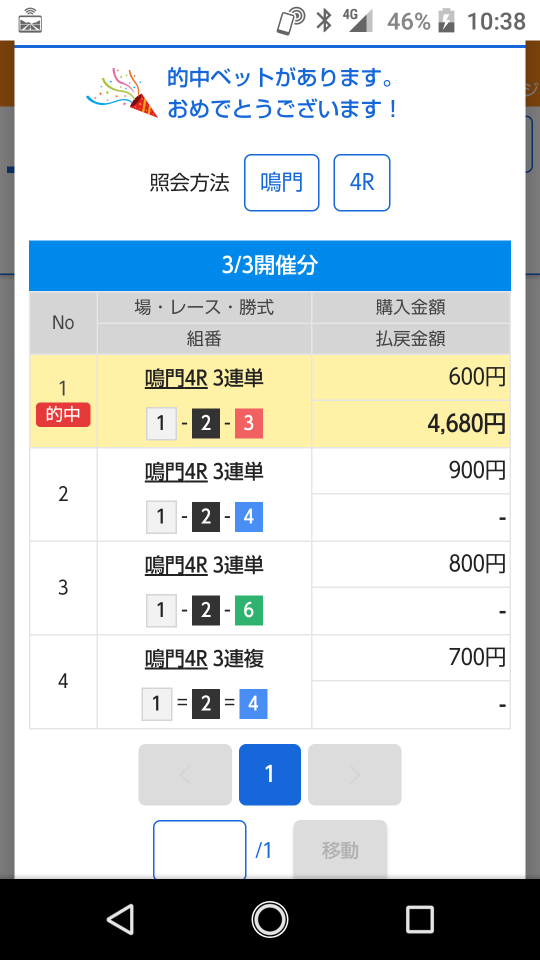This screenshot has width=540, height=960.
Task: Go to previous page with left chevron
Action: pyautogui.click(x=185, y=774)
